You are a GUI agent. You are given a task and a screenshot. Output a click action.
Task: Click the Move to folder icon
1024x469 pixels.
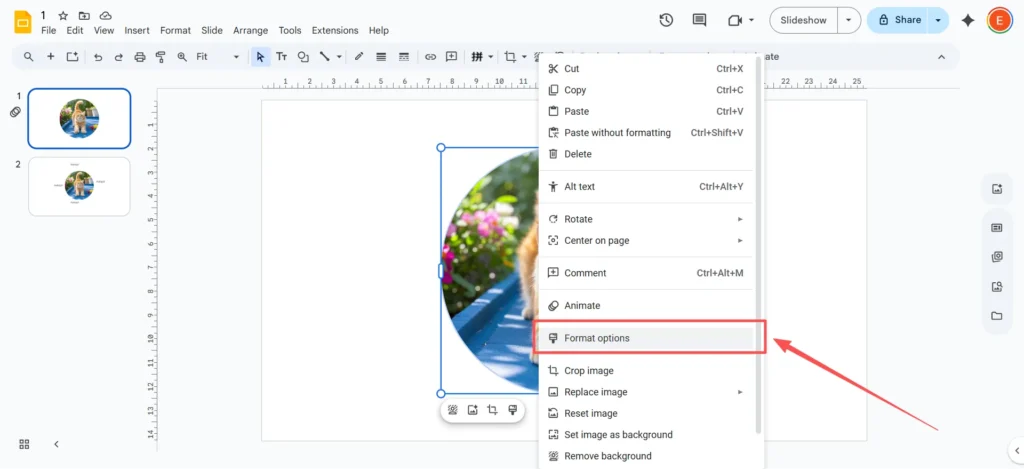pyautogui.click(x=84, y=15)
